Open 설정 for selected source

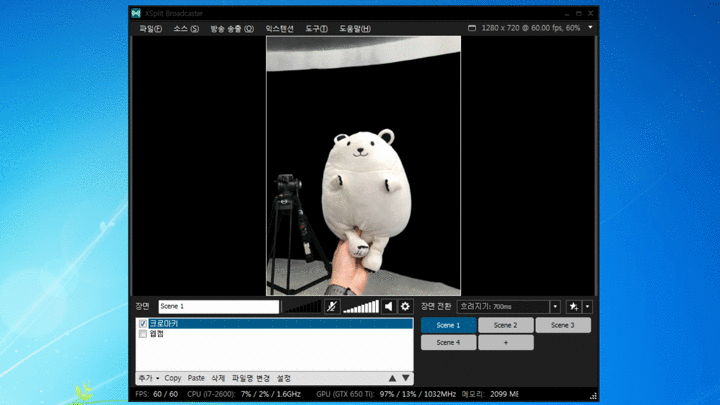coord(284,378)
